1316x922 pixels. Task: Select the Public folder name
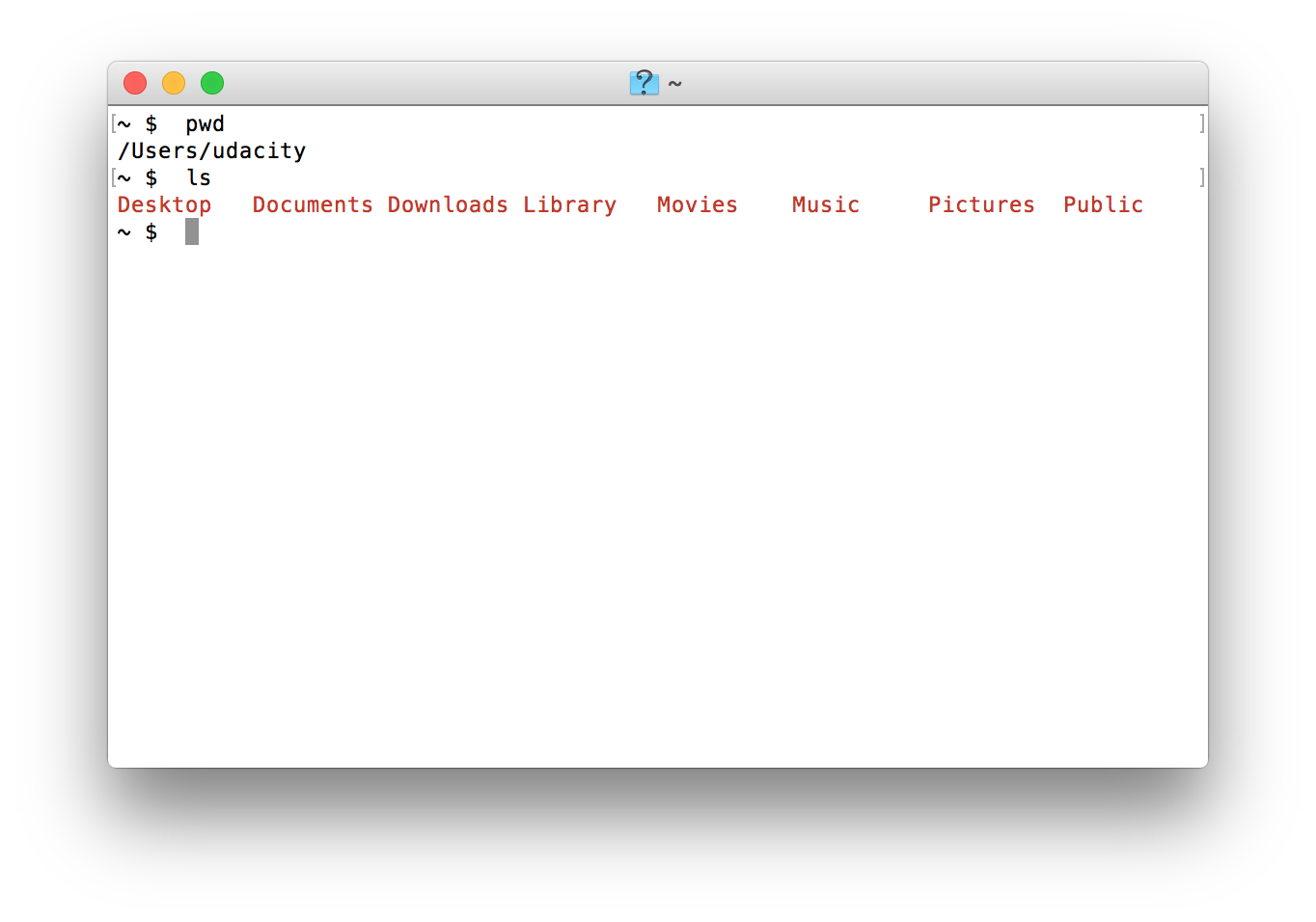pyautogui.click(x=1103, y=204)
